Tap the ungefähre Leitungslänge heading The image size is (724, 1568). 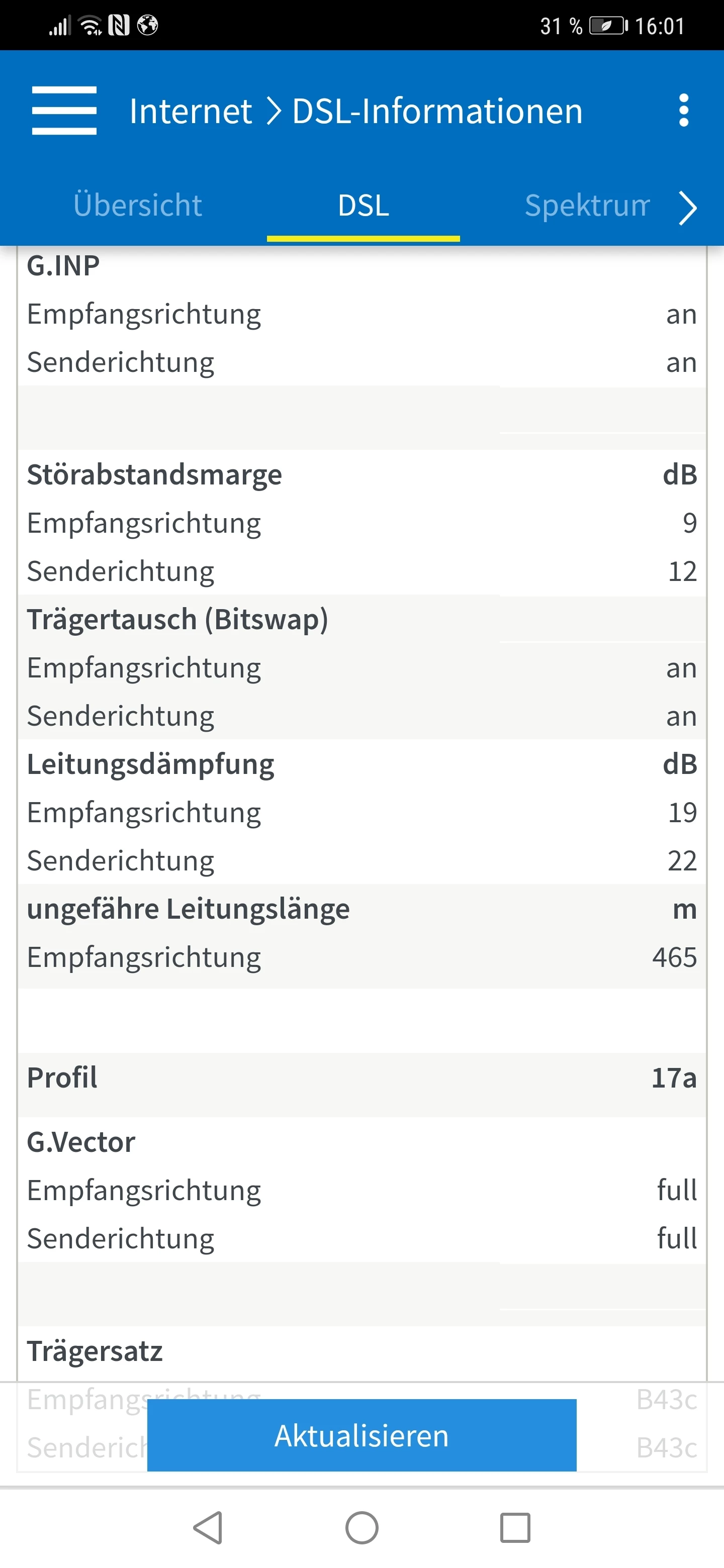pos(188,909)
